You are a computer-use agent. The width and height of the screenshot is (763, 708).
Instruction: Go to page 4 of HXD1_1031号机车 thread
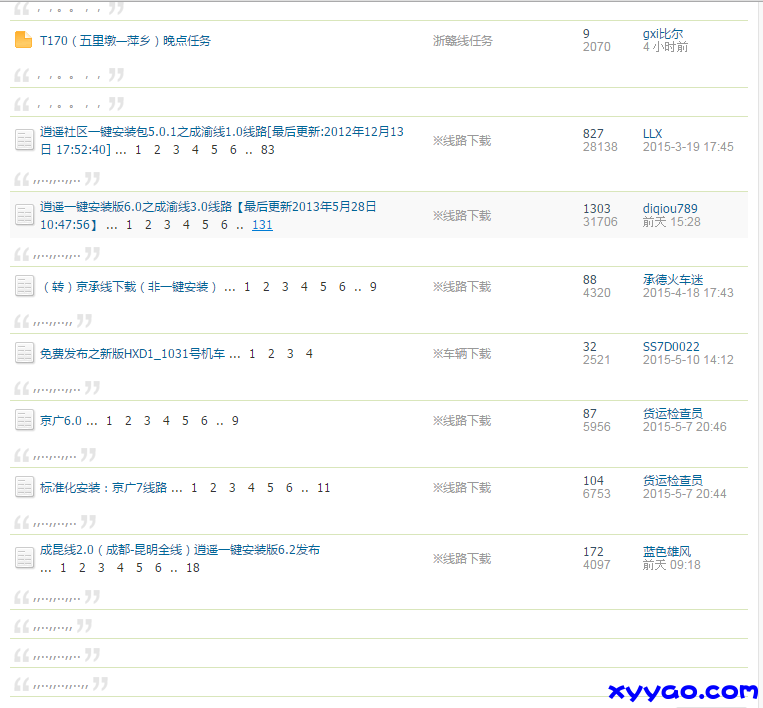coord(309,354)
